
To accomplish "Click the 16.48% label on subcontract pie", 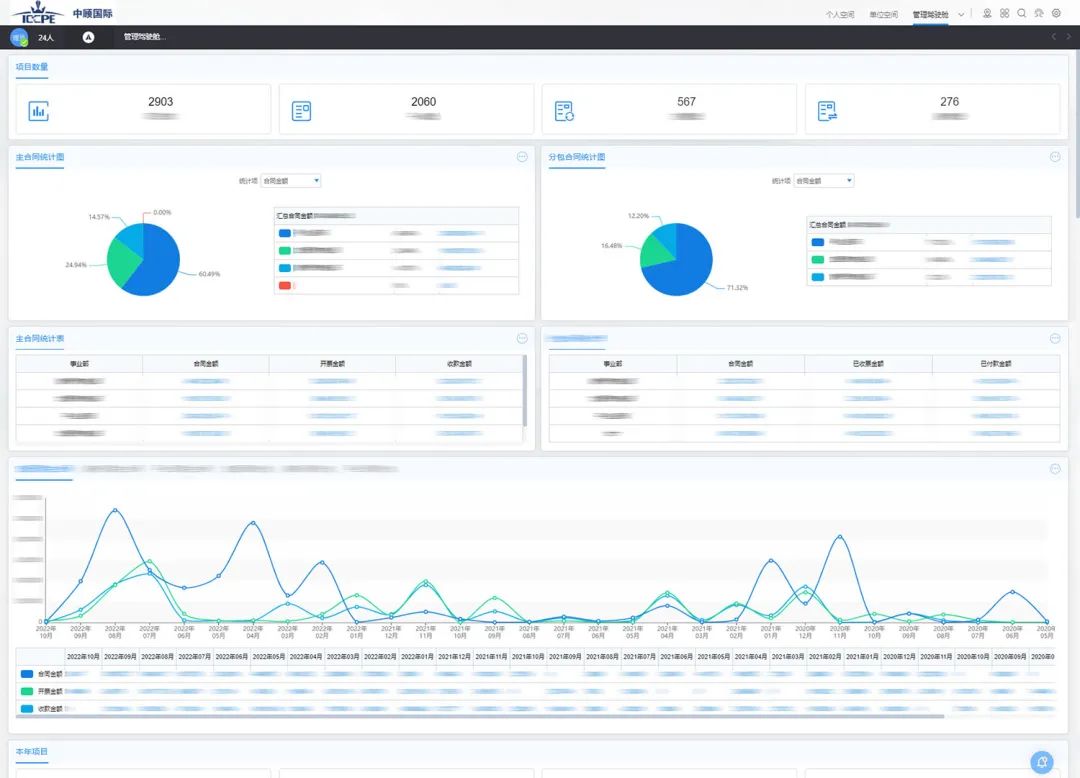I will tap(611, 245).
